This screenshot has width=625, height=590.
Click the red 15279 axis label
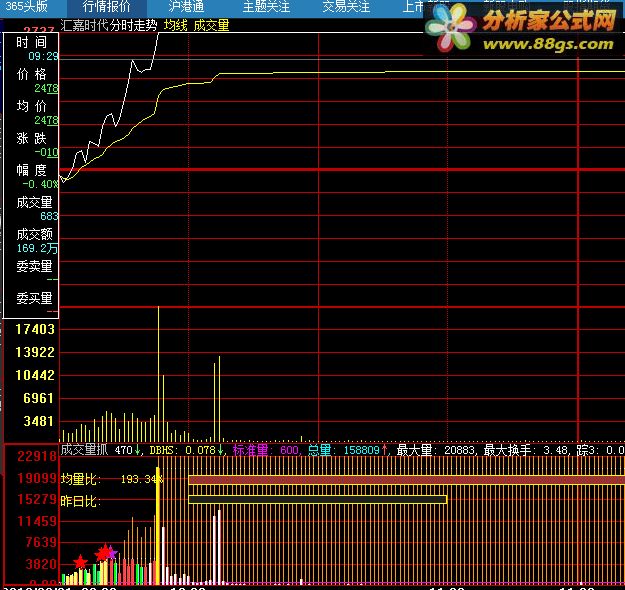click(x=37, y=499)
